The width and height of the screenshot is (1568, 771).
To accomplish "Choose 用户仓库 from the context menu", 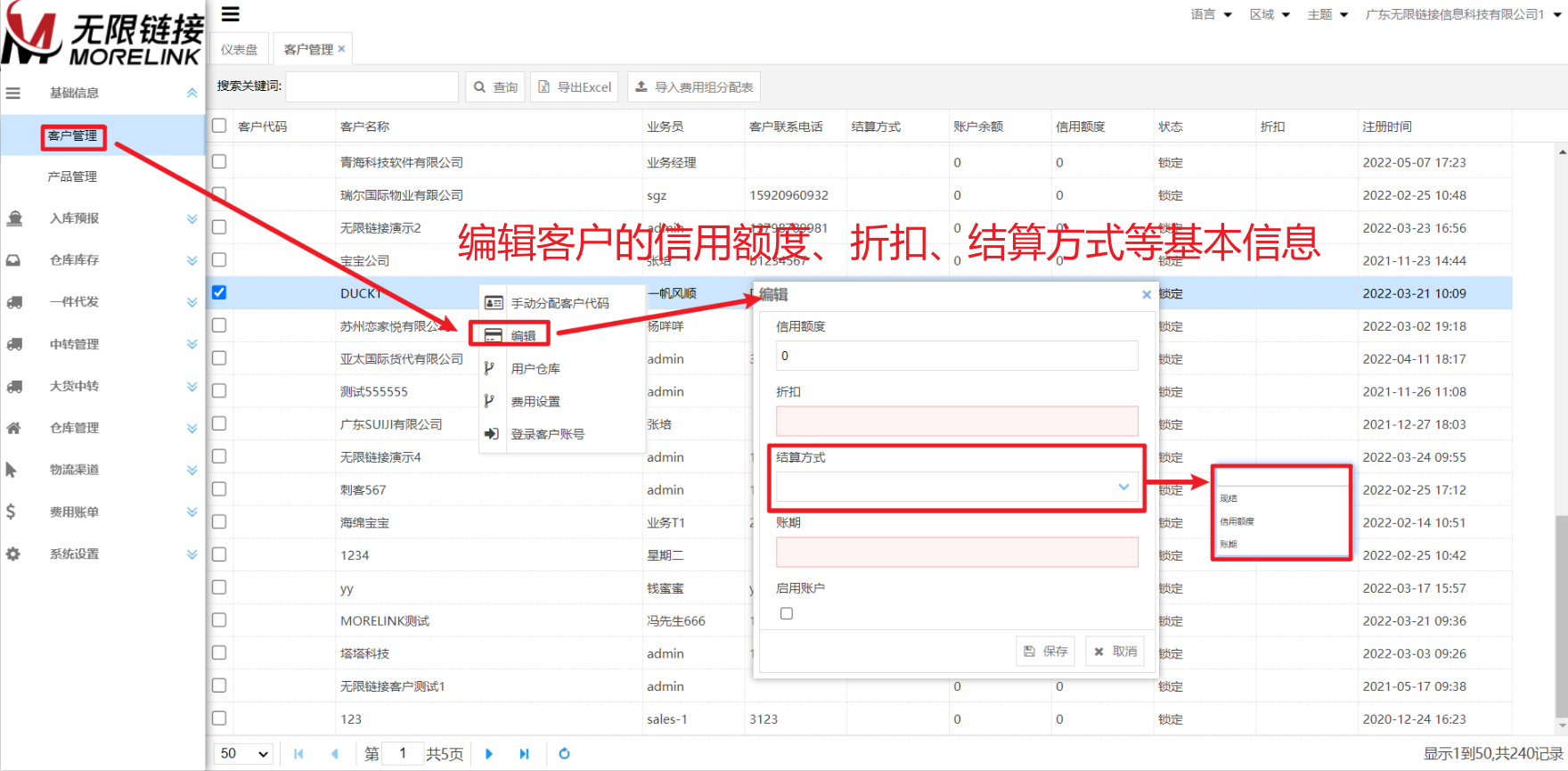I will click(562, 368).
